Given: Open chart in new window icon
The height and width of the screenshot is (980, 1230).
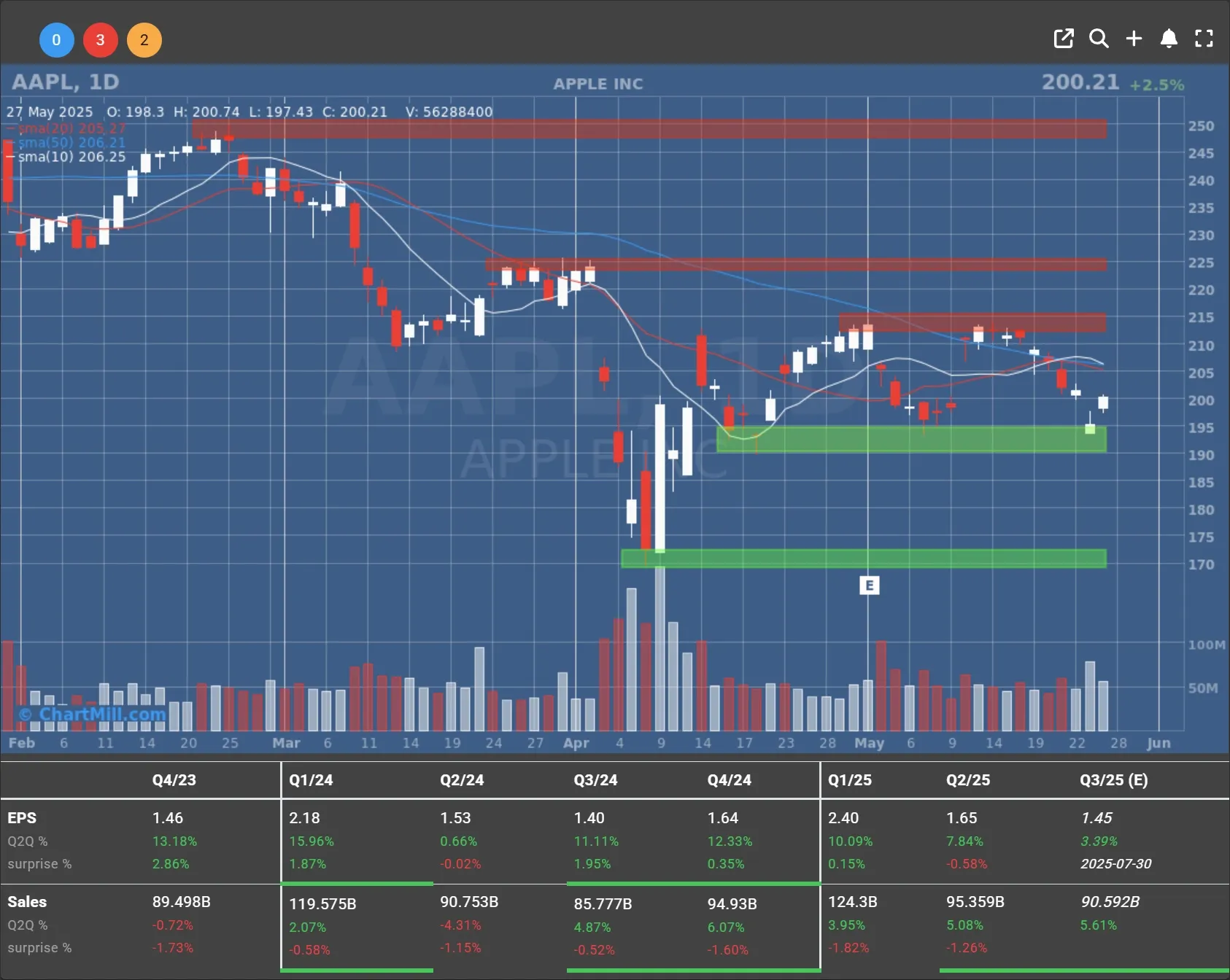Looking at the screenshot, I should pyautogui.click(x=1064, y=39).
